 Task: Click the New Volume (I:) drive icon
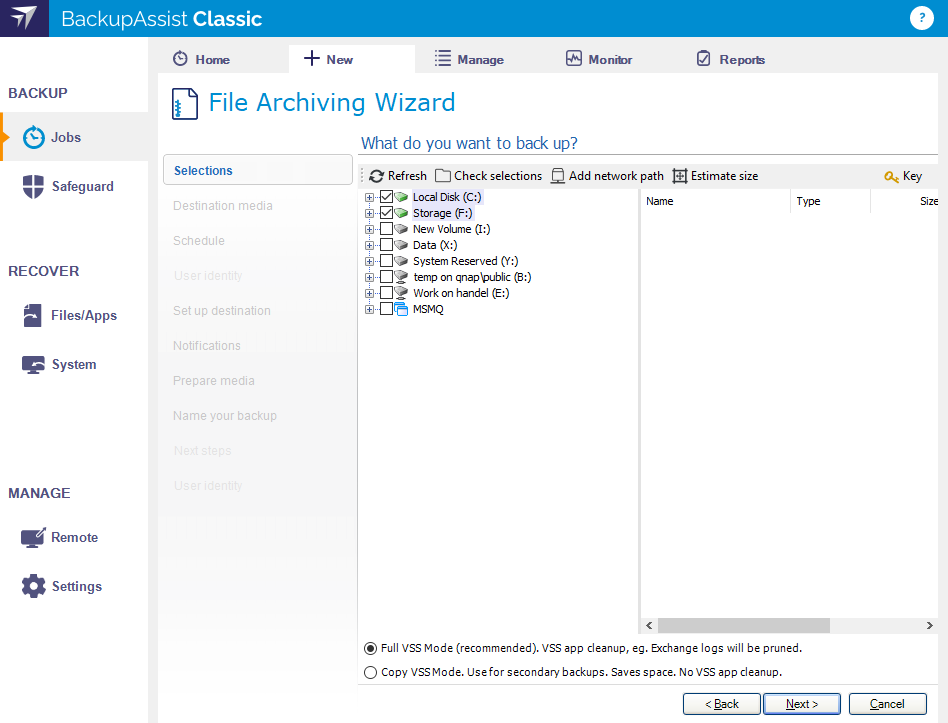[401, 229]
